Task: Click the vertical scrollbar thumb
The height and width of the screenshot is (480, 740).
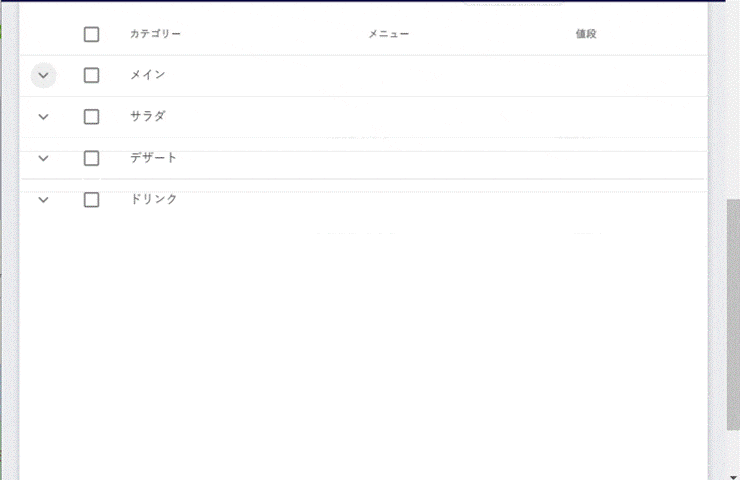Action: [x=733, y=315]
